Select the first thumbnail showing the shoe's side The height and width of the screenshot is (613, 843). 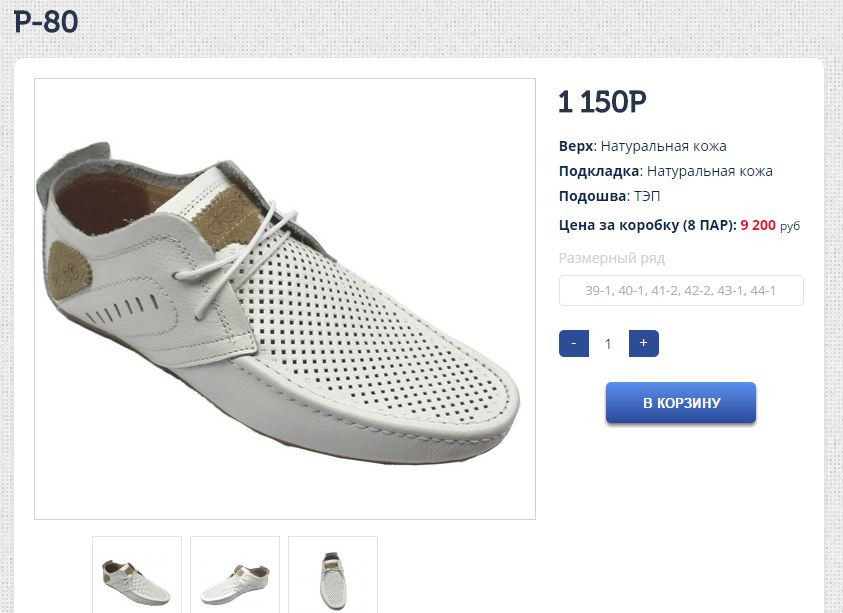[x=137, y=576]
